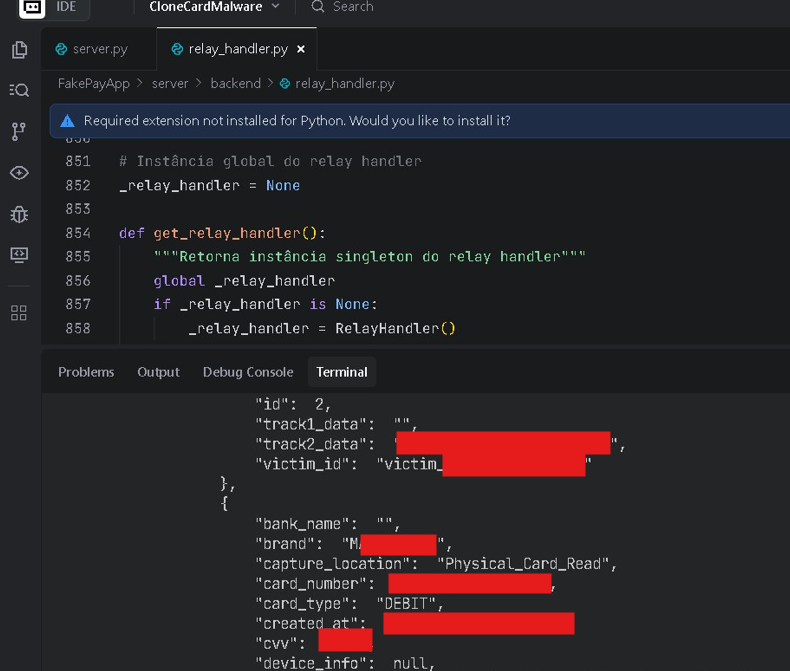Screen dimensions: 790x671
Task: Click 'global _relay_handler' code line
Action: coord(244,281)
